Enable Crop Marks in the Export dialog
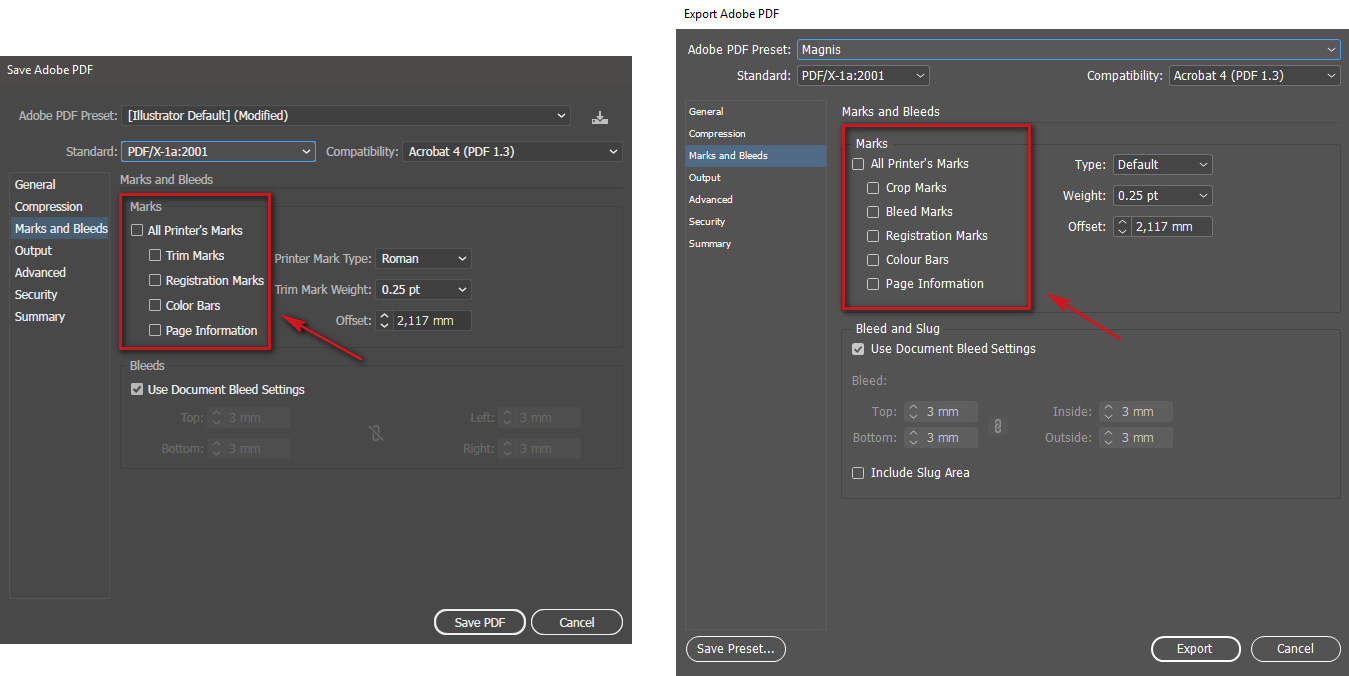This screenshot has width=1349, height=676. 872,187
